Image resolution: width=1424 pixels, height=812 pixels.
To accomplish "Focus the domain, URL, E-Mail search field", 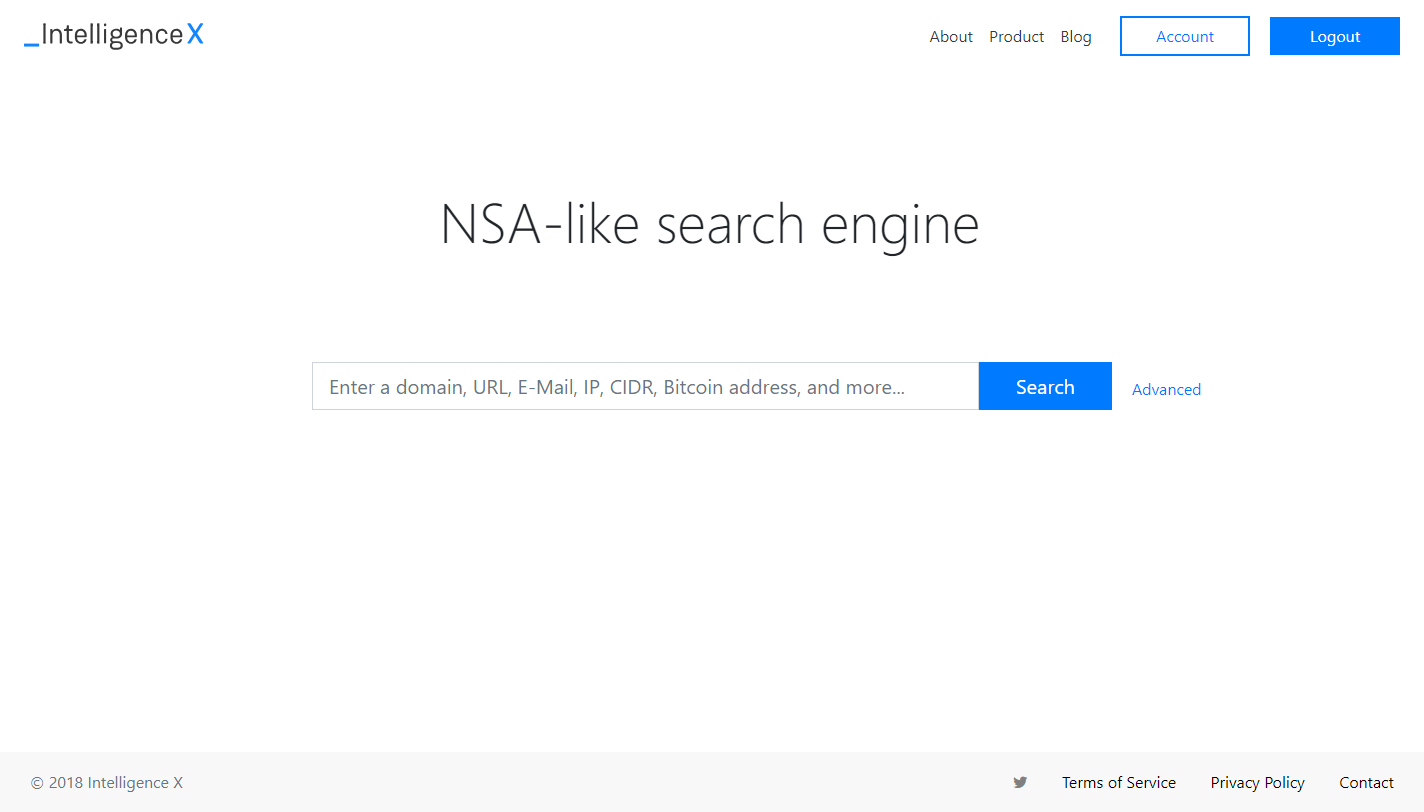I will click(x=645, y=387).
